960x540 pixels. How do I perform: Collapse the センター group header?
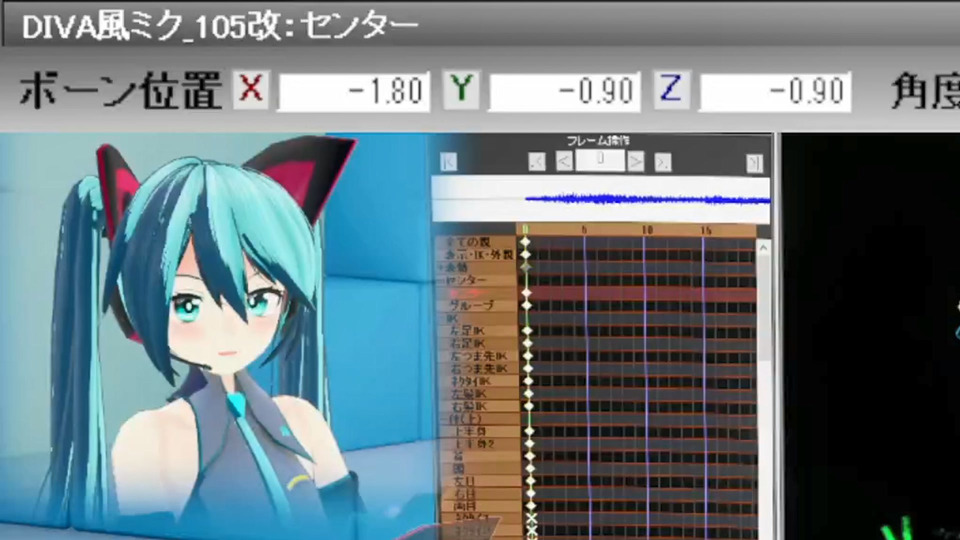click(443, 280)
